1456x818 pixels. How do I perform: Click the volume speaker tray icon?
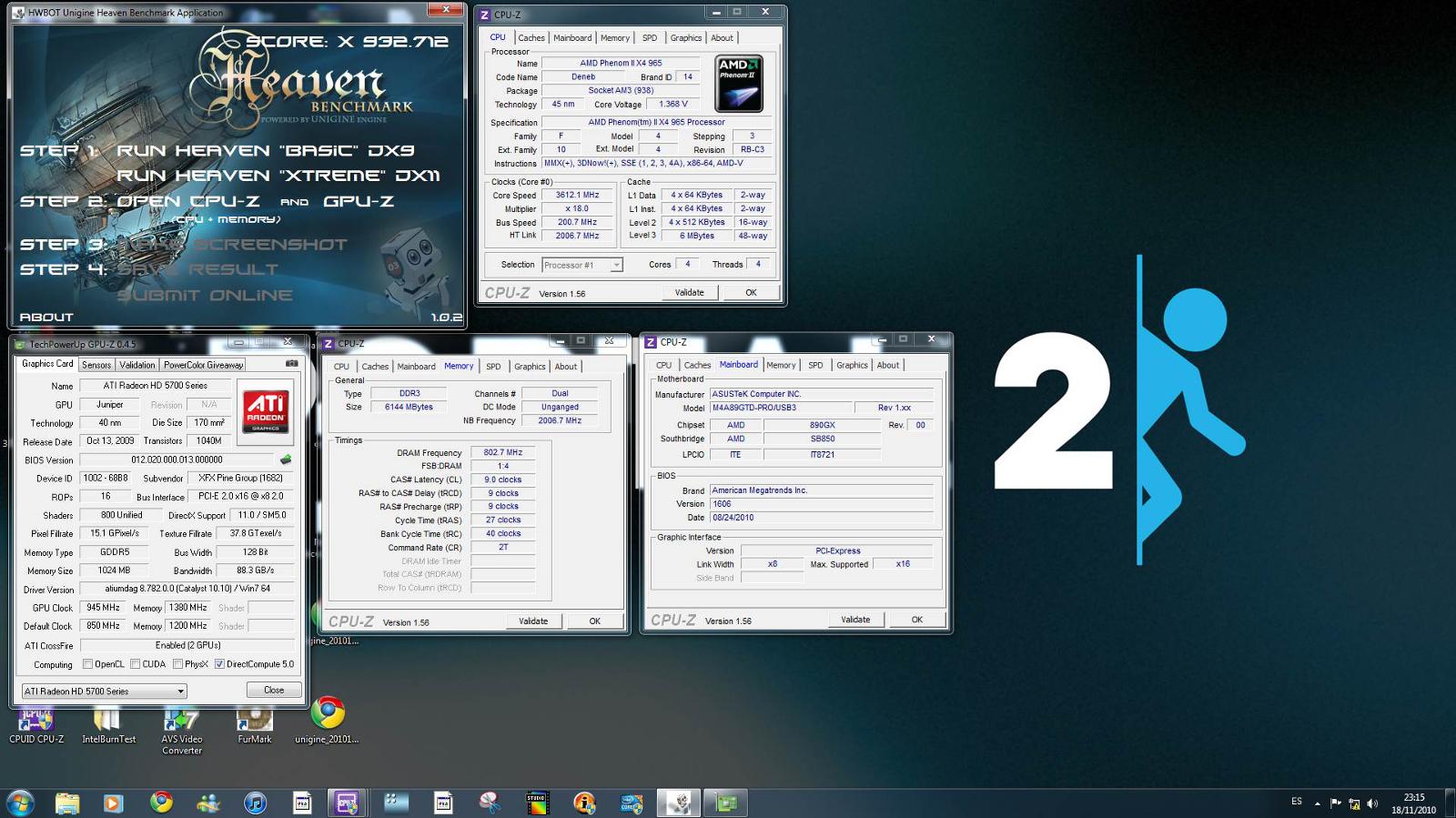point(1372,803)
